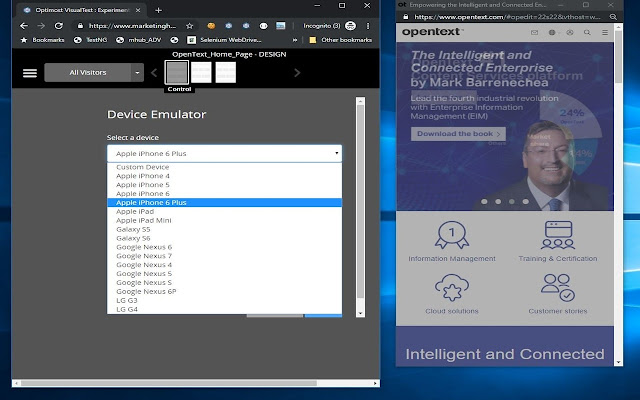Open the Training & Certification icon
640x400 pixels.
(x=558, y=235)
